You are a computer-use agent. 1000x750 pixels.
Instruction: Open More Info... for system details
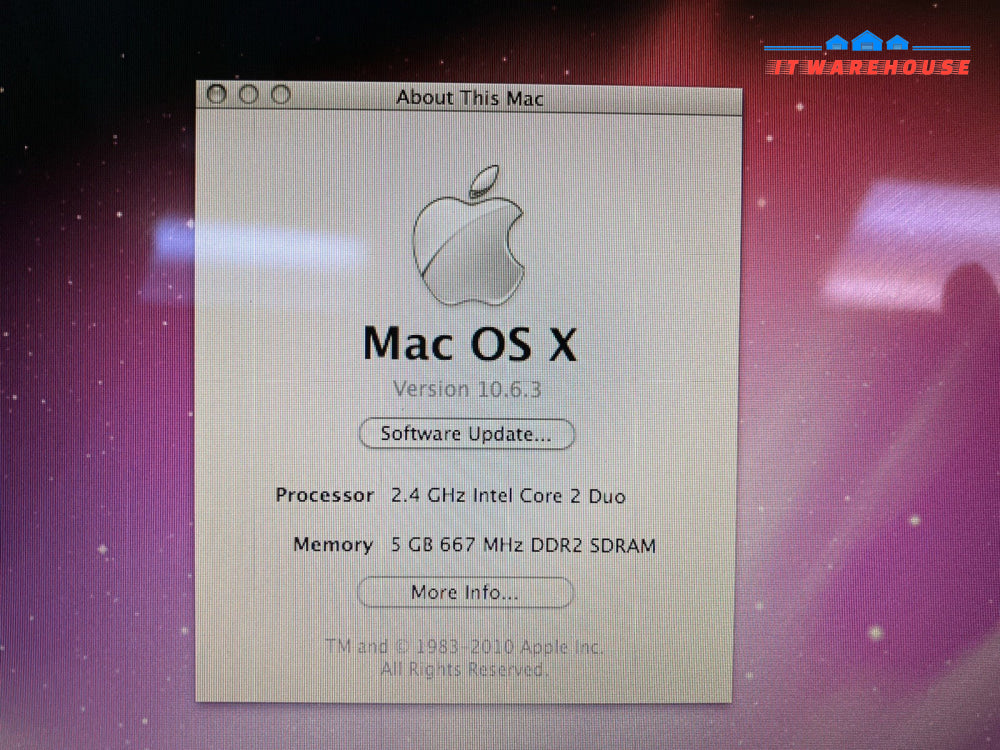465,592
